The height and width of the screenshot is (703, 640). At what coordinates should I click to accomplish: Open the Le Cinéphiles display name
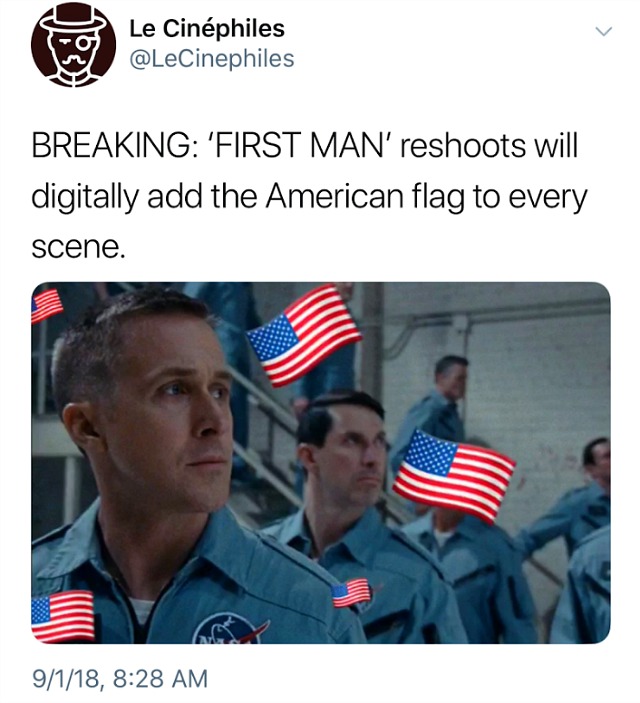[207, 29]
